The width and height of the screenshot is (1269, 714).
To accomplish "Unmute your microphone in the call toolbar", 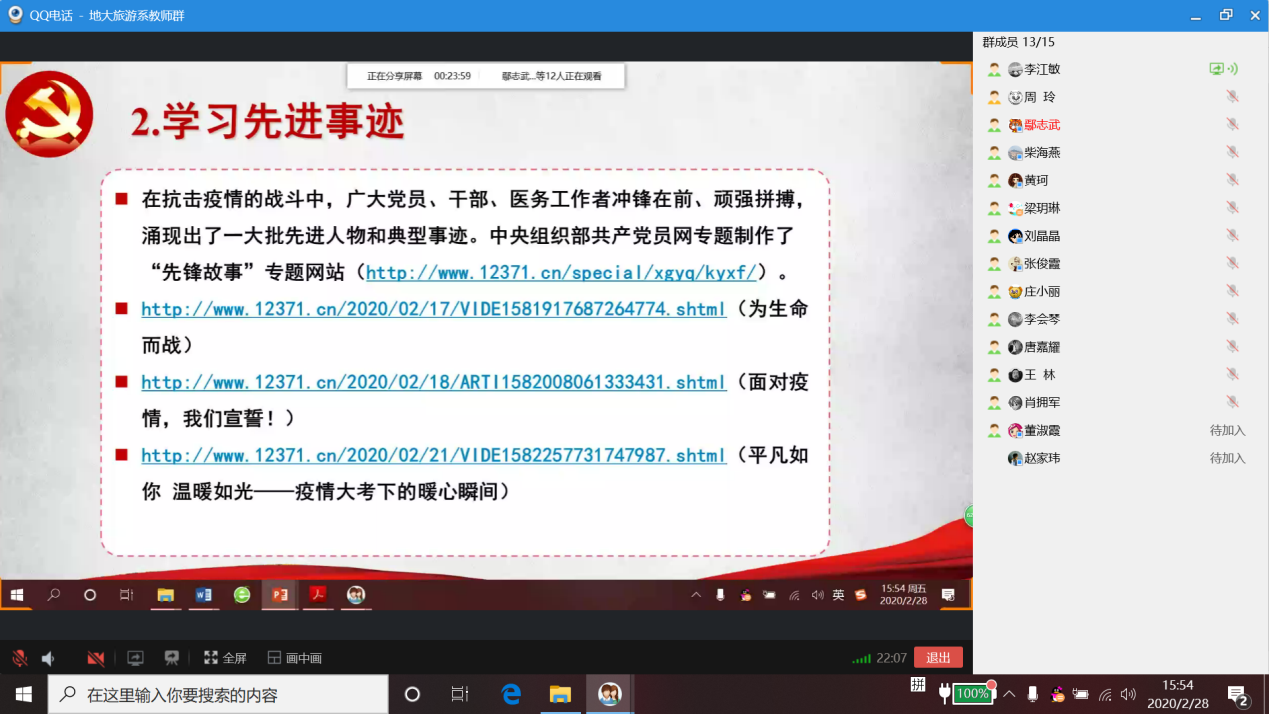I will (x=19, y=658).
